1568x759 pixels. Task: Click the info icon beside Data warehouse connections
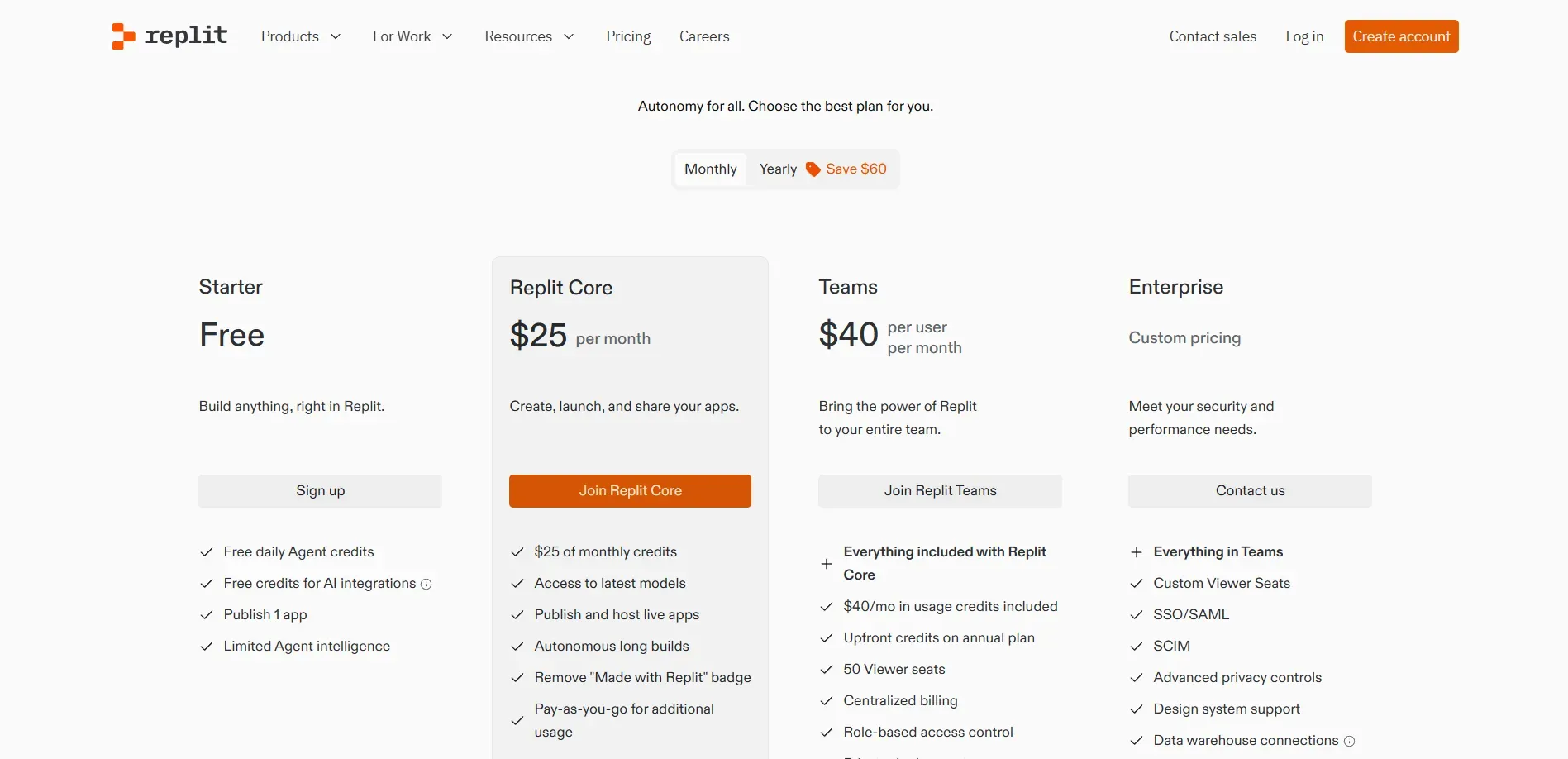click(x=1349, y=742)
